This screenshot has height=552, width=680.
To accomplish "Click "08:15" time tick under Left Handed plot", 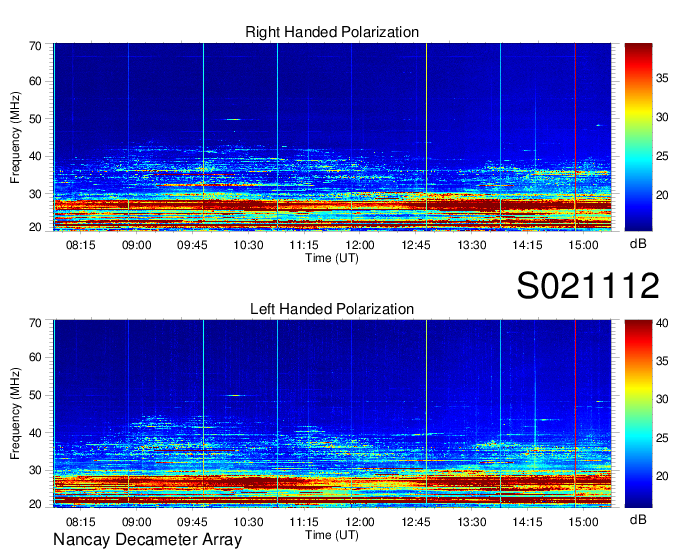I will coord(81,522).
